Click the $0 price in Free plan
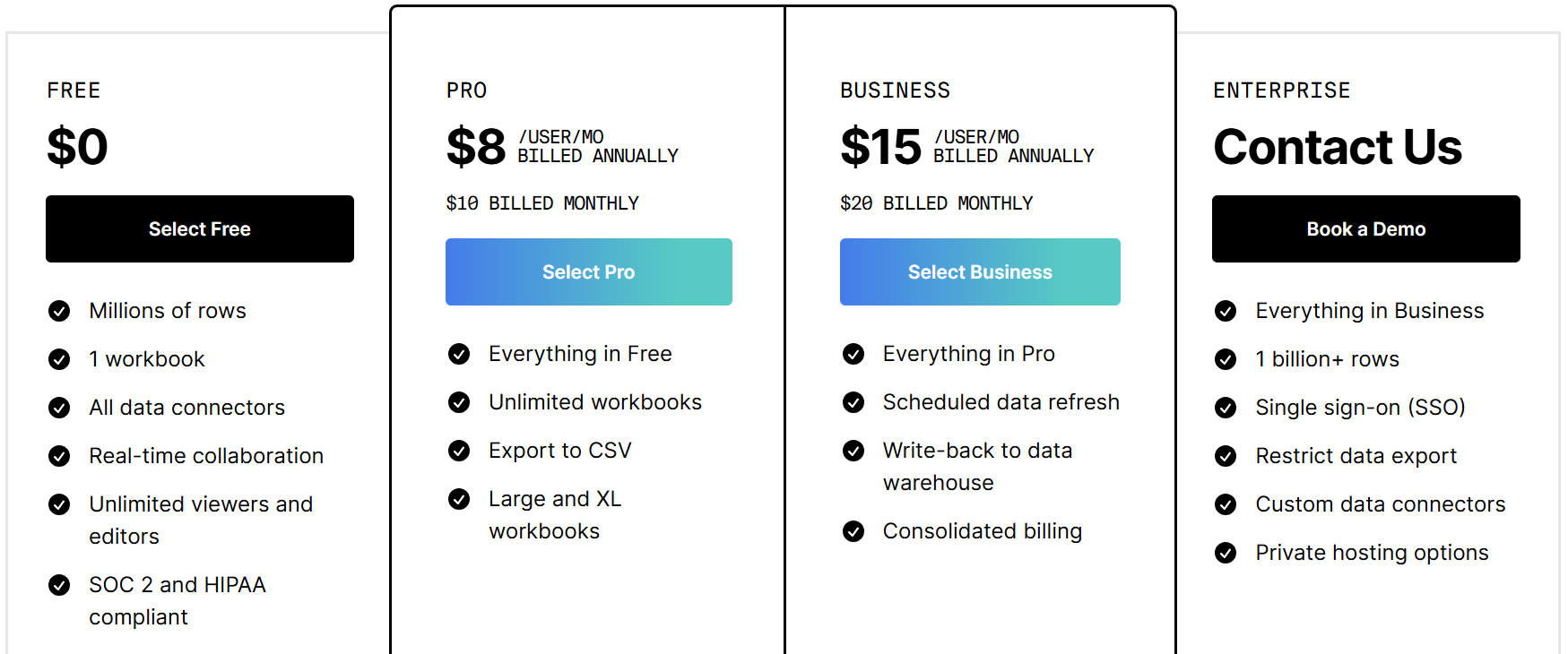Image resolution: width=1568 pixels, height=654 pixels. [x=77, y=147]
